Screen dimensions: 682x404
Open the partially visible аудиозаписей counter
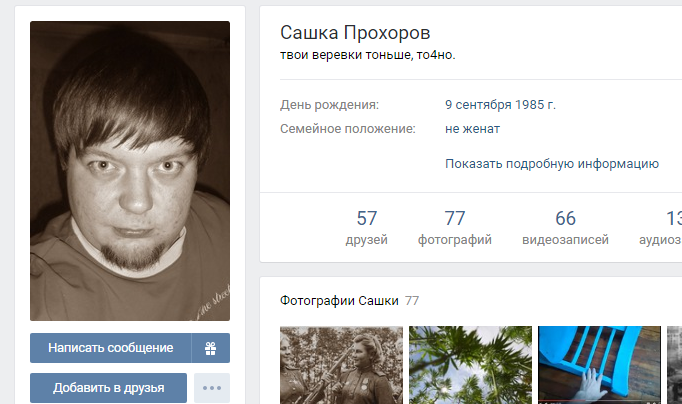point(660,227)
